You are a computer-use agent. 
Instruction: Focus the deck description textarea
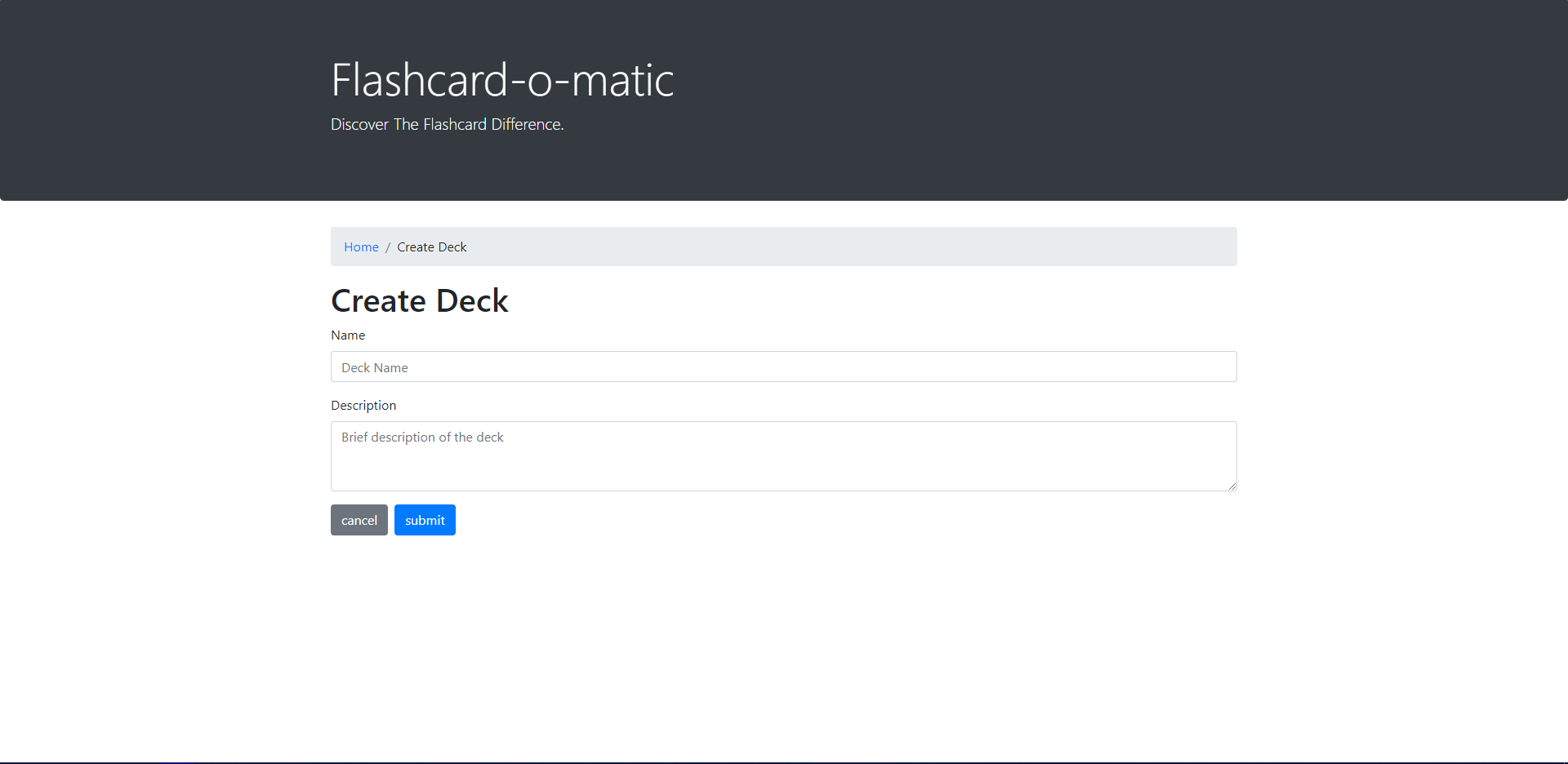[x=783, y=455]
